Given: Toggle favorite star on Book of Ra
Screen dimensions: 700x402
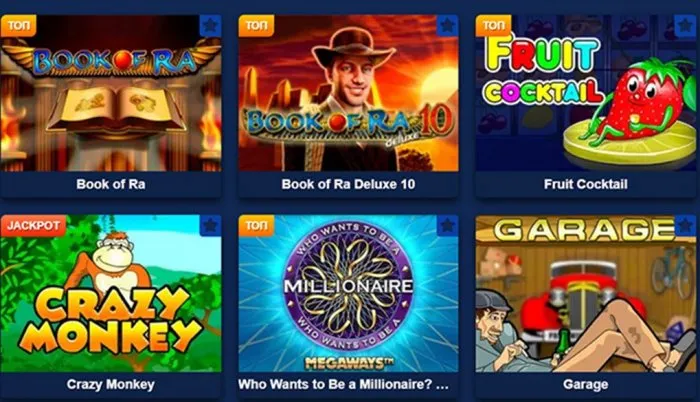Looking at the screenshot, I should (210, 25).
